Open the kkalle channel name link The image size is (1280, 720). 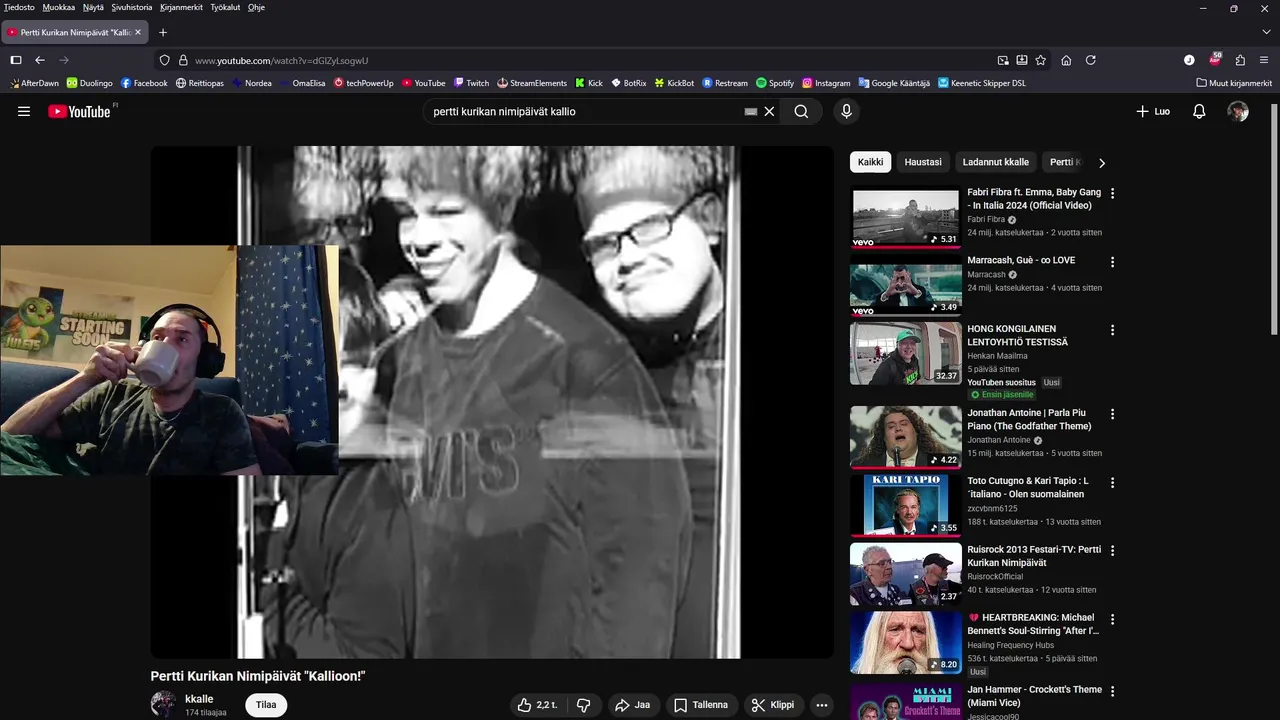pos(199,699)
